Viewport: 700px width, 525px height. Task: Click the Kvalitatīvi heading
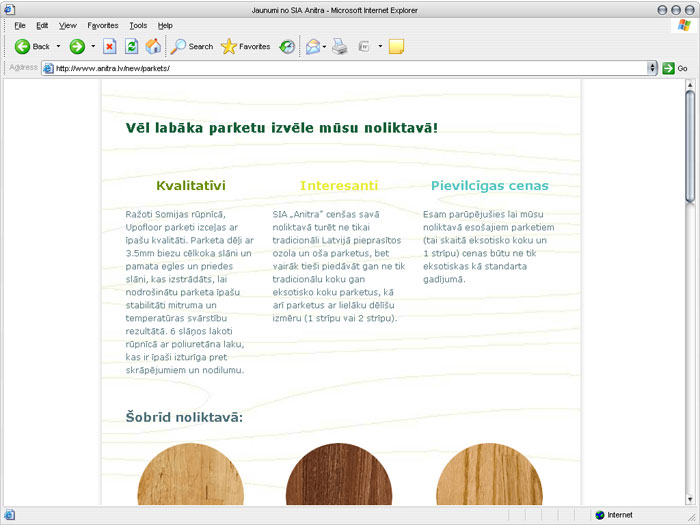191,186
